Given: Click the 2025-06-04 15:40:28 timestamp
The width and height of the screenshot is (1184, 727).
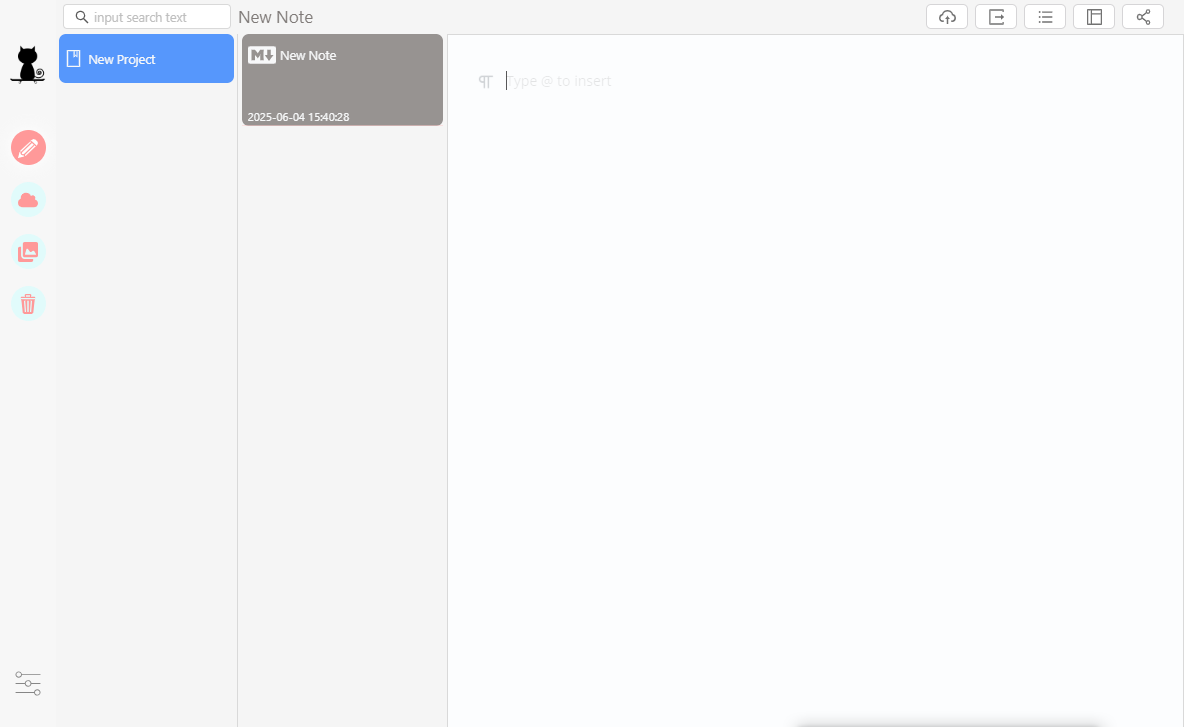Looking at the screenshot, I should coord(298,117).
